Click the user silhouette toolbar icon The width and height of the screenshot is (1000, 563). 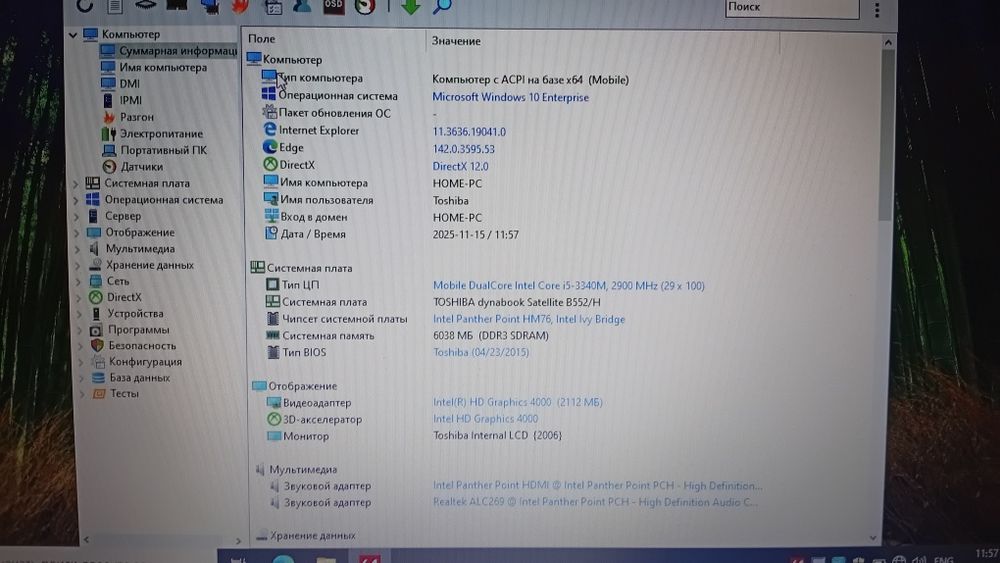tap(302, 6)
